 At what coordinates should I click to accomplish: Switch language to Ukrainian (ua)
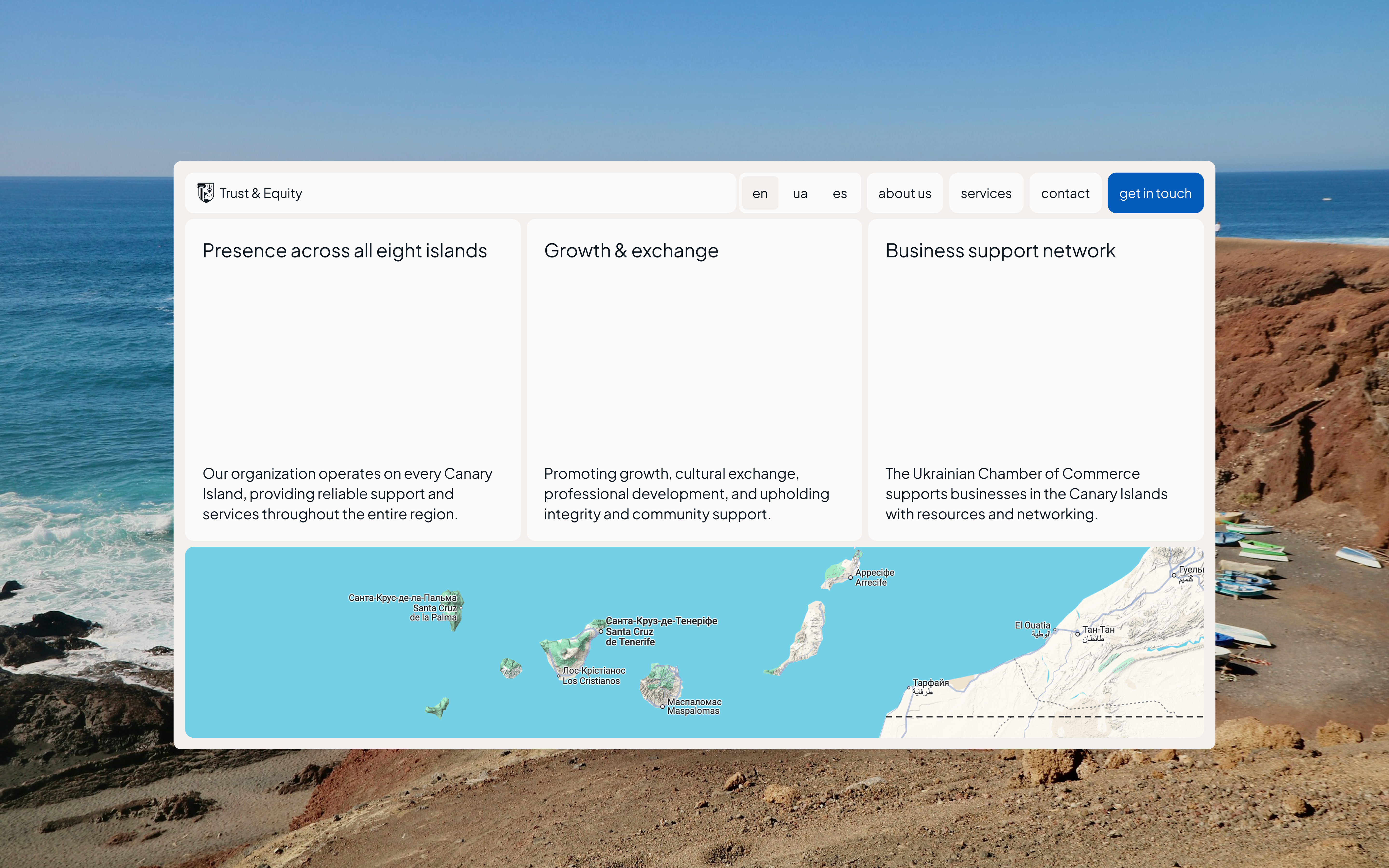pyautogui.click(x=800, y=193)
